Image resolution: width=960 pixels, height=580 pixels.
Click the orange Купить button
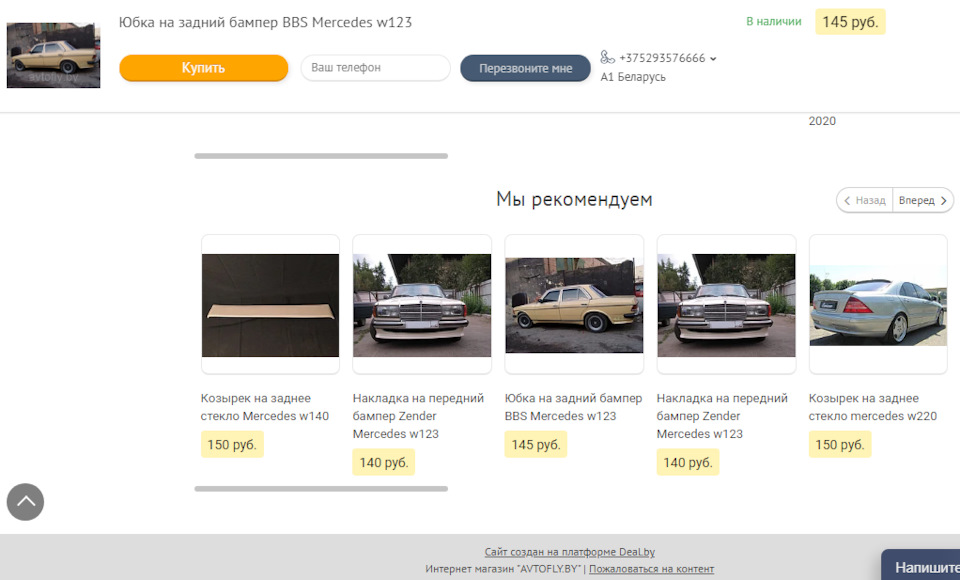pyautogui.click(x=203, y=68)
